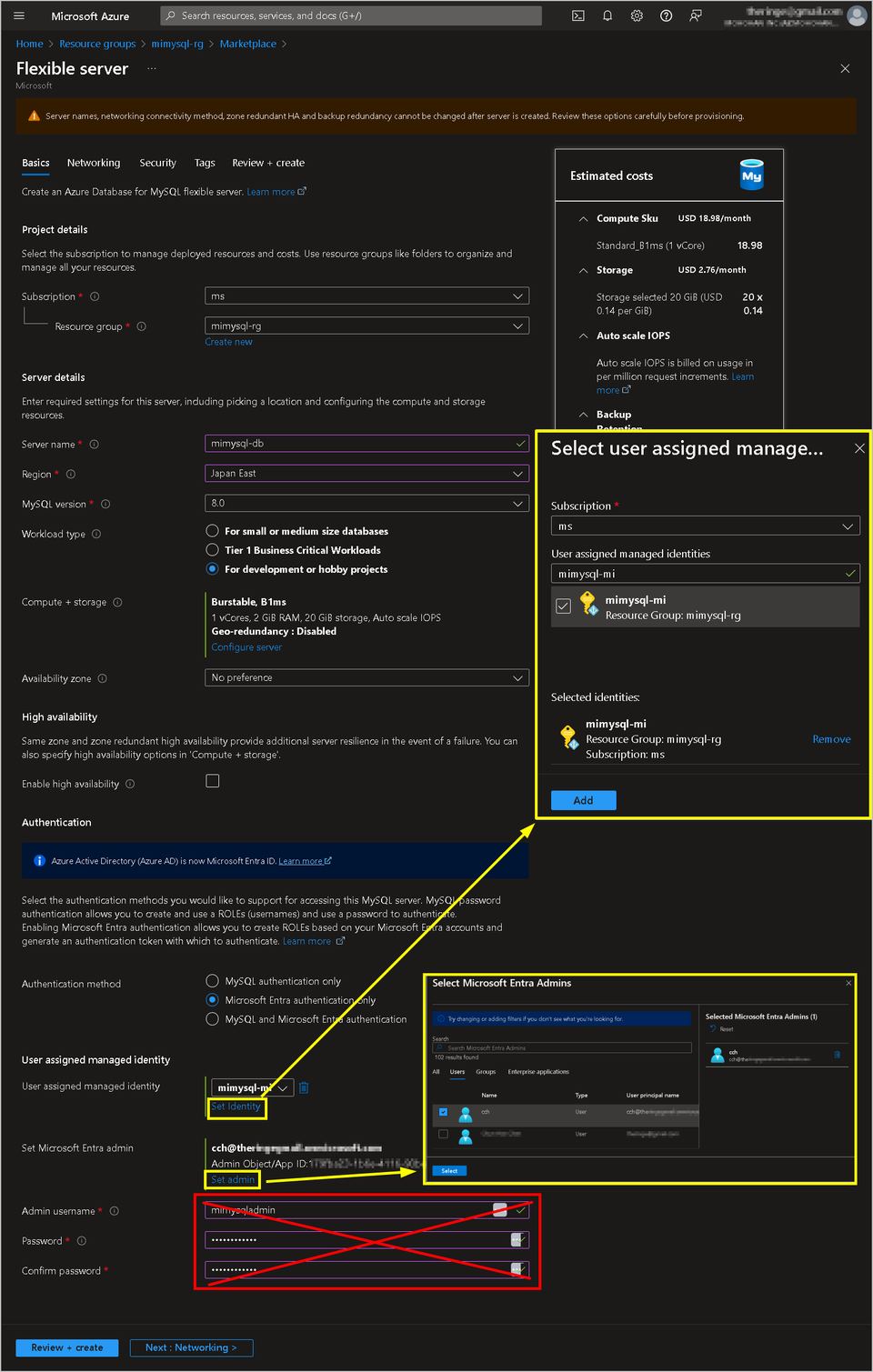Open the Azure portal hamburger menu
This screenshot has width=873, height=1372.
pyautogui.click(x=19, y=15)
